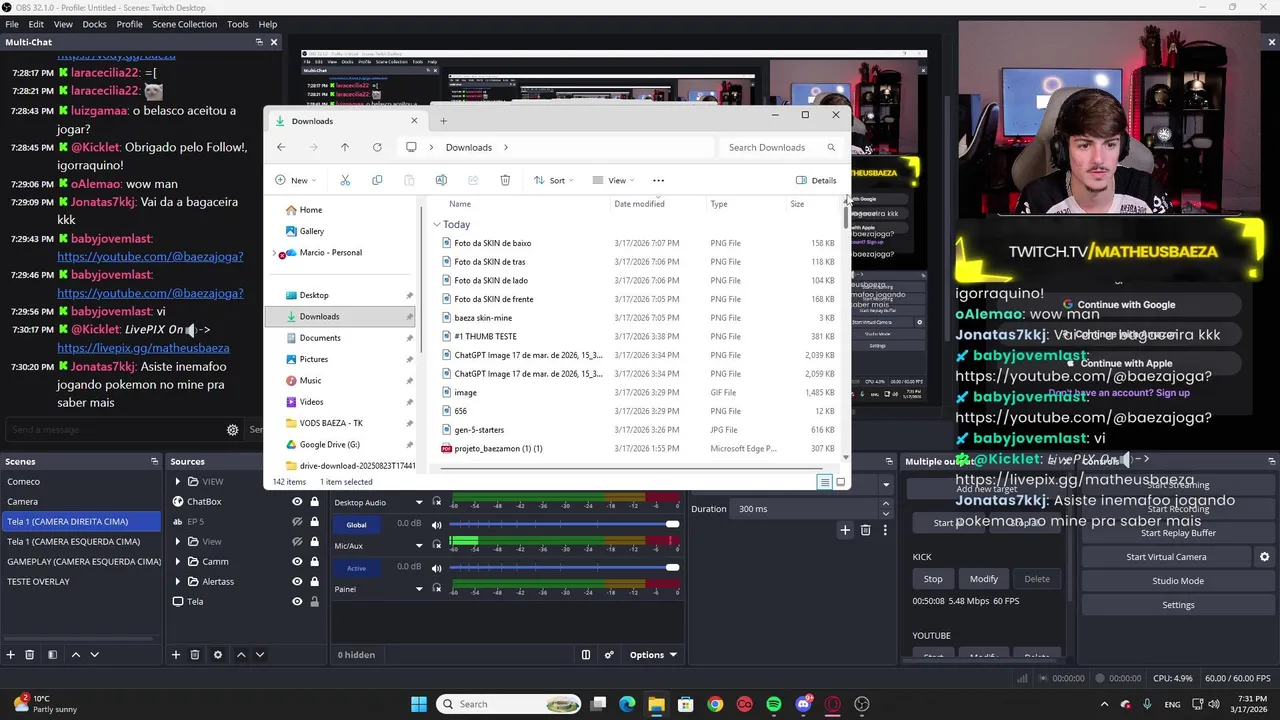The image size is (1280, 720).
Task: Open the audio mixer Options dropdown
Action: coord(653,655)
